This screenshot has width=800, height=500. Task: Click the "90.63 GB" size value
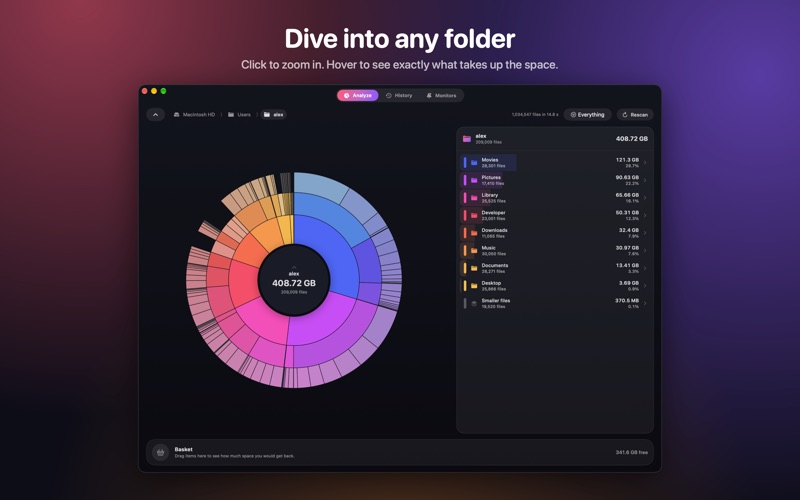(x=627, y=178)
